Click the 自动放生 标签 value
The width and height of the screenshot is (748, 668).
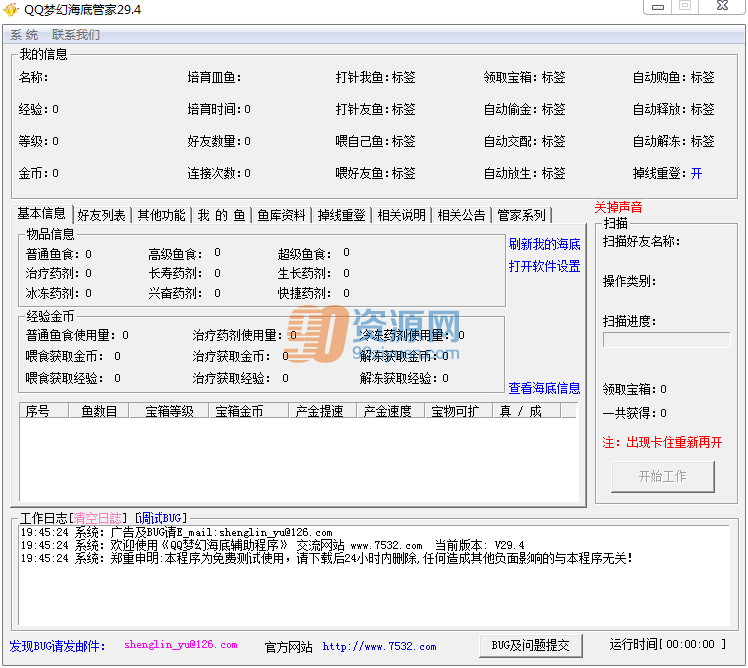(553, 173)
